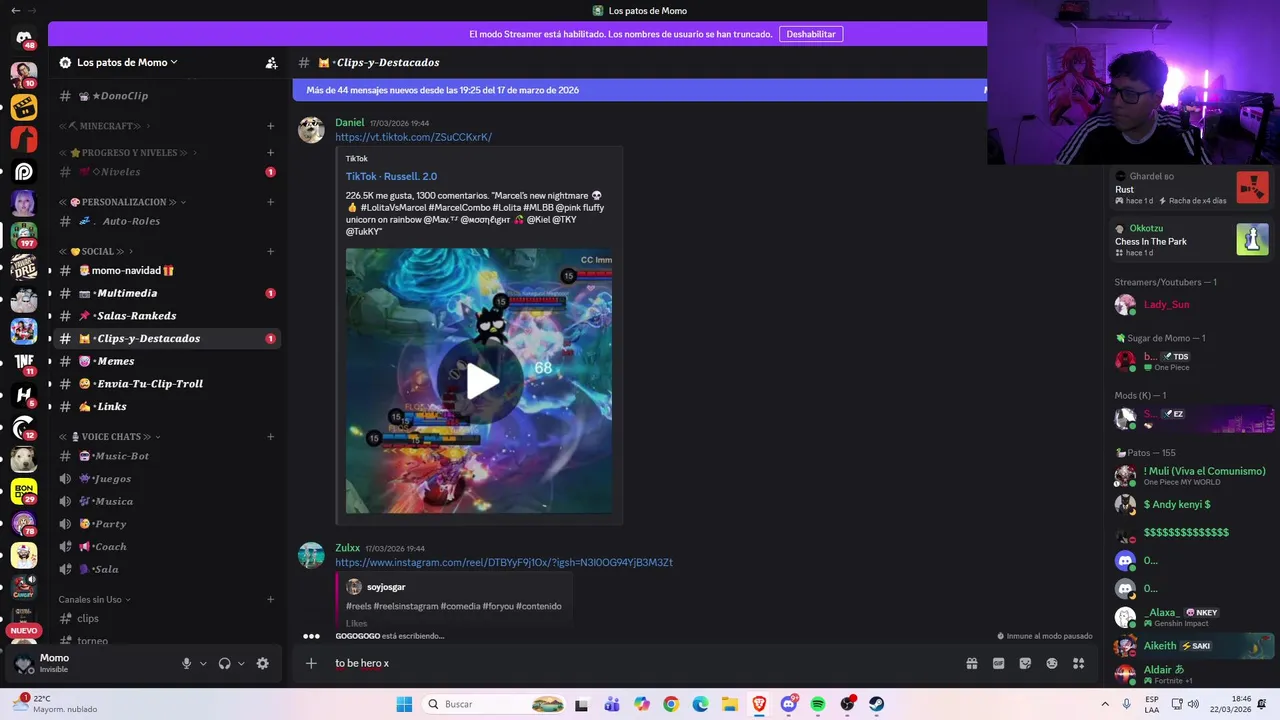
Task: Open the Links channel
Action: 166,407
